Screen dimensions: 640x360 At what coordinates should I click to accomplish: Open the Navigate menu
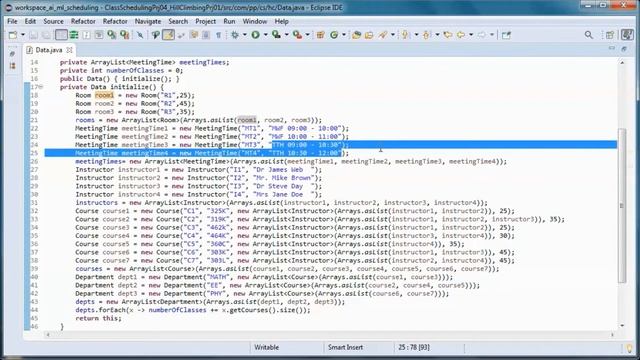pyautogui.click(x=148, y=21)
